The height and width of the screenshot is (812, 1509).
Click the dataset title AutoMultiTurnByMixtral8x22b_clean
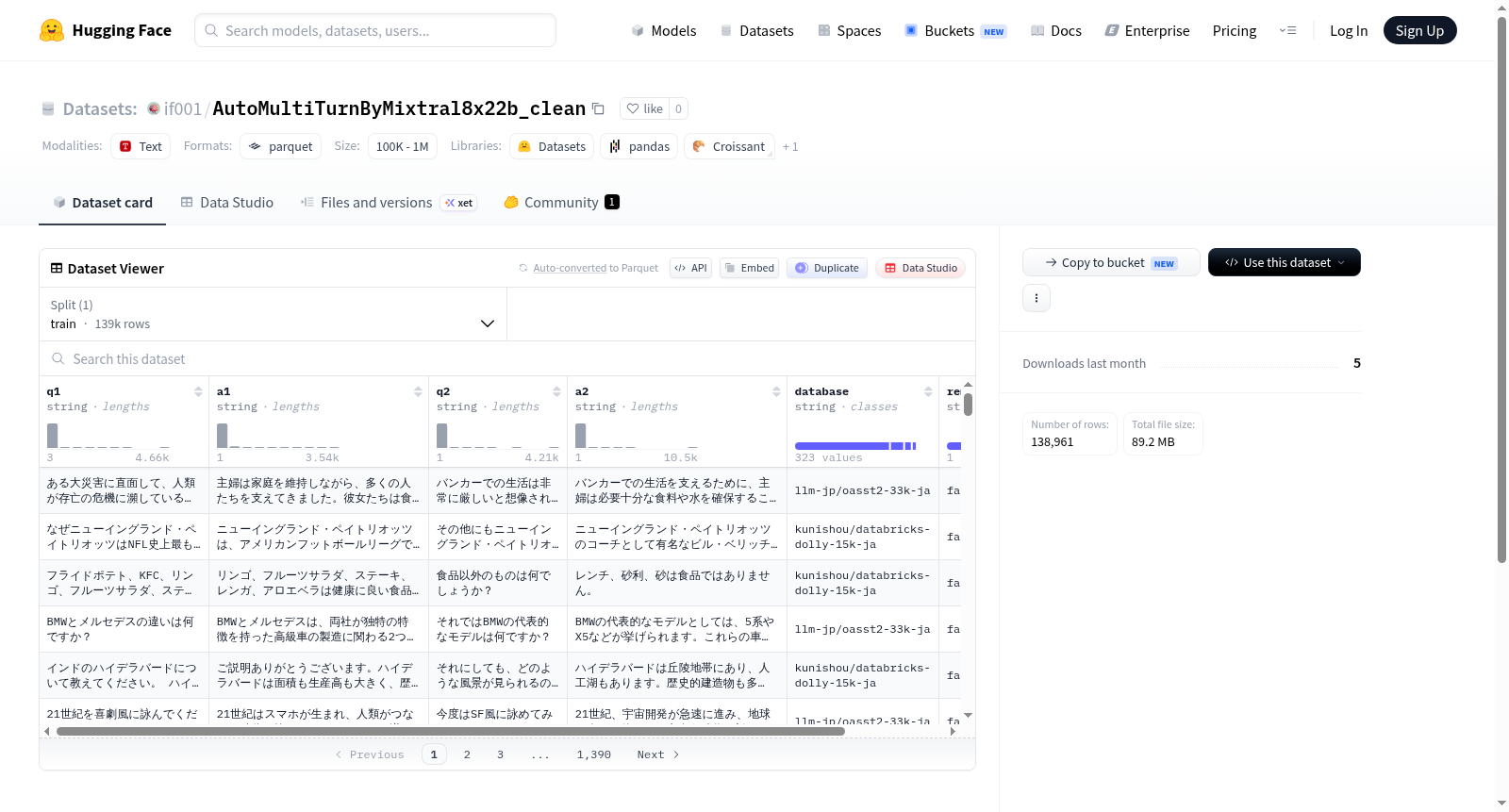(399, 108)
